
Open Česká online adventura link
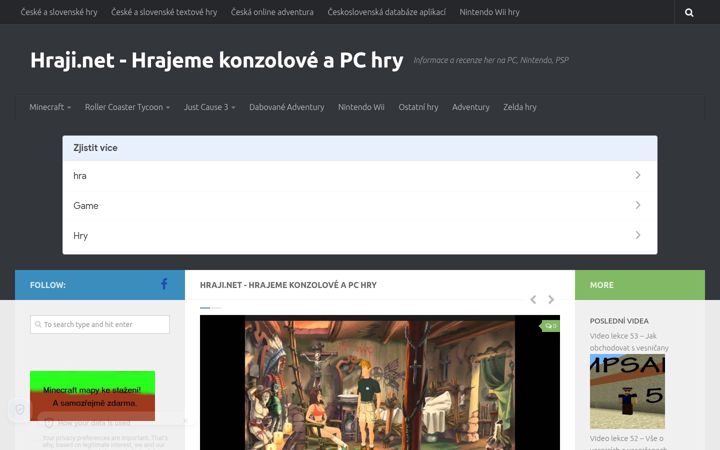tap(272, 12)
